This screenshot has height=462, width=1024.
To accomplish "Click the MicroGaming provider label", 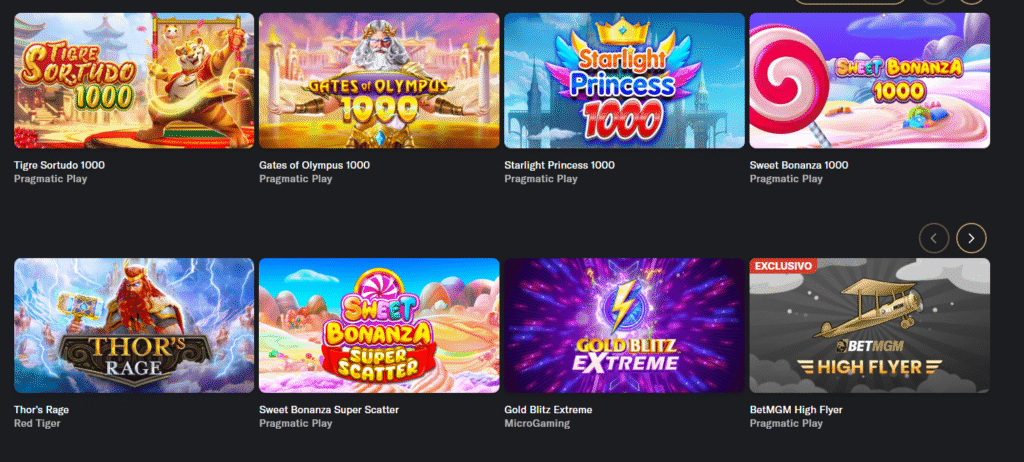I will (x=537, y=423).
